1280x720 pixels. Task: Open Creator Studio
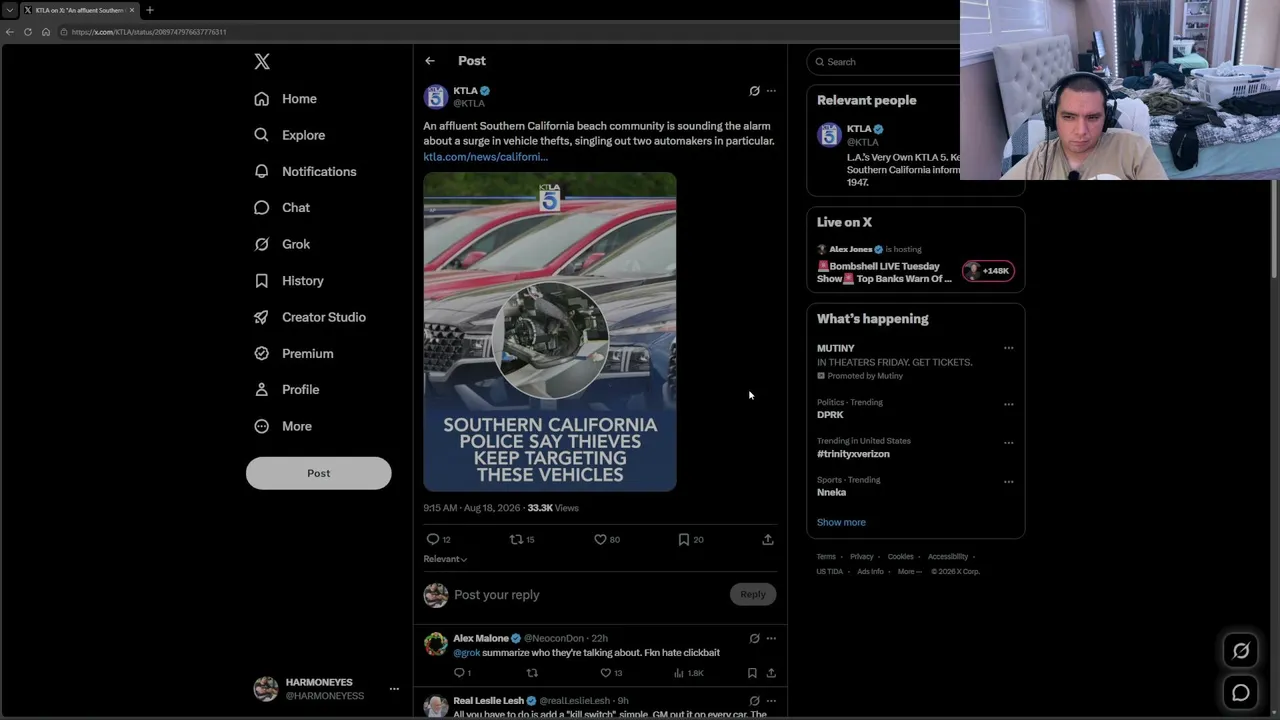coord(310,317)
